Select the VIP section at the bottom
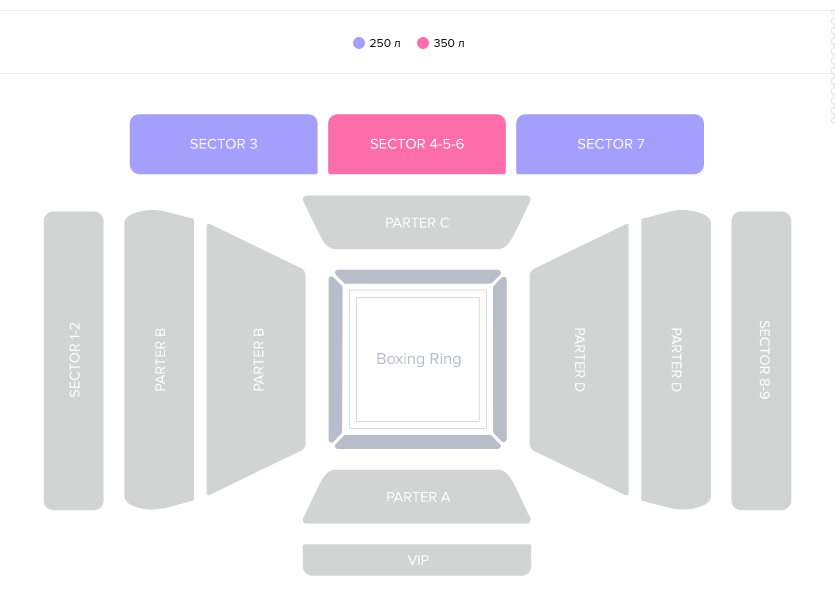835x609 pixels. (x=417, y=560)
